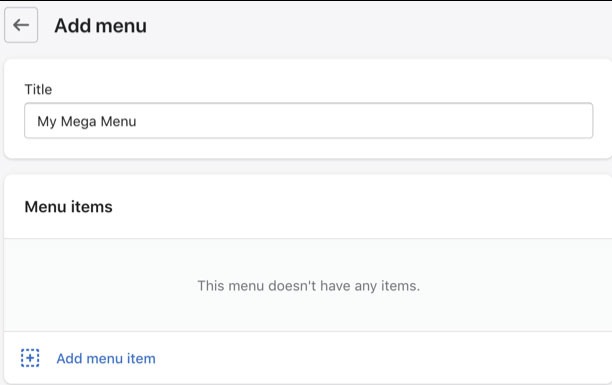This screenshot has height=385, width=612.
Task: Click the word 'Menu' in Menu items heading
Action: pyautogui.click(x=45, y=207)
